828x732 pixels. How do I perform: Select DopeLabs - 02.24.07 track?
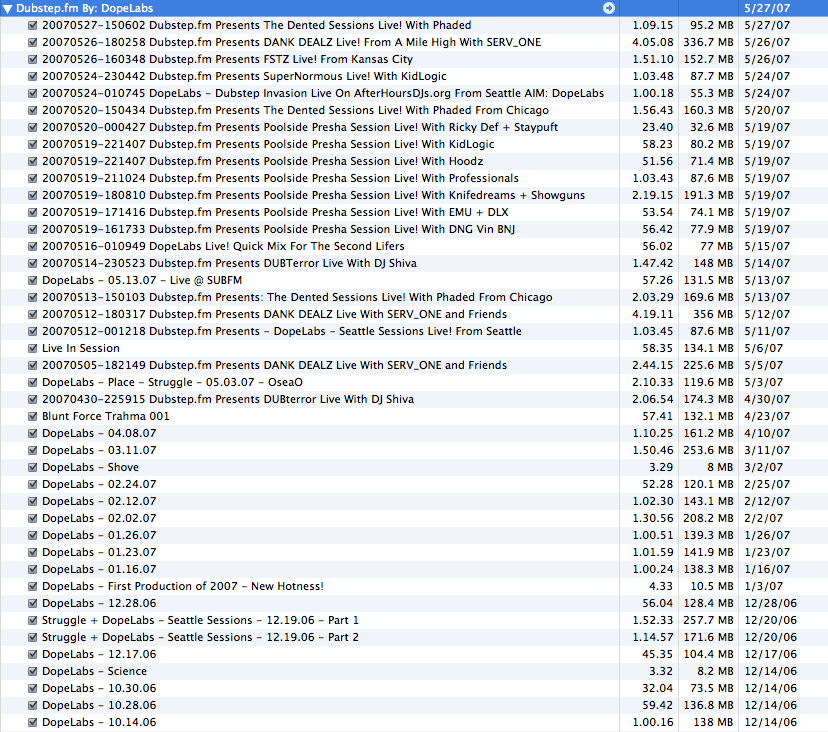[x=99, y=484]
